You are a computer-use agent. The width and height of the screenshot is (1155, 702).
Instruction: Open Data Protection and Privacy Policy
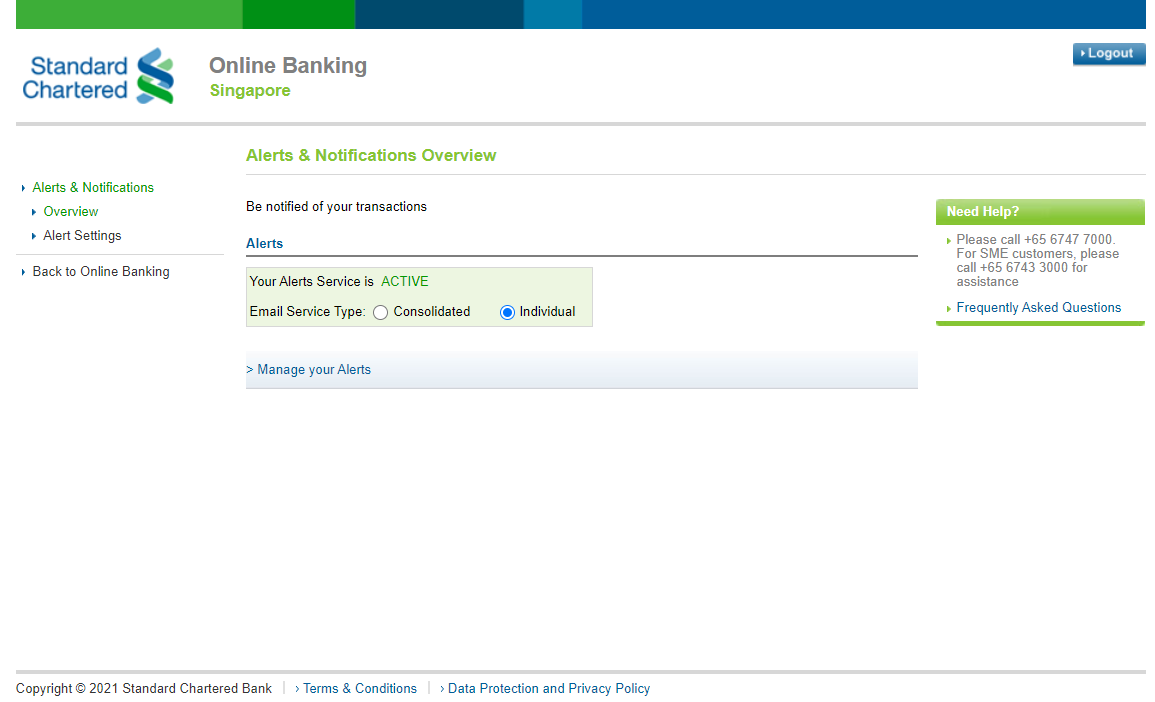[549, 689]
